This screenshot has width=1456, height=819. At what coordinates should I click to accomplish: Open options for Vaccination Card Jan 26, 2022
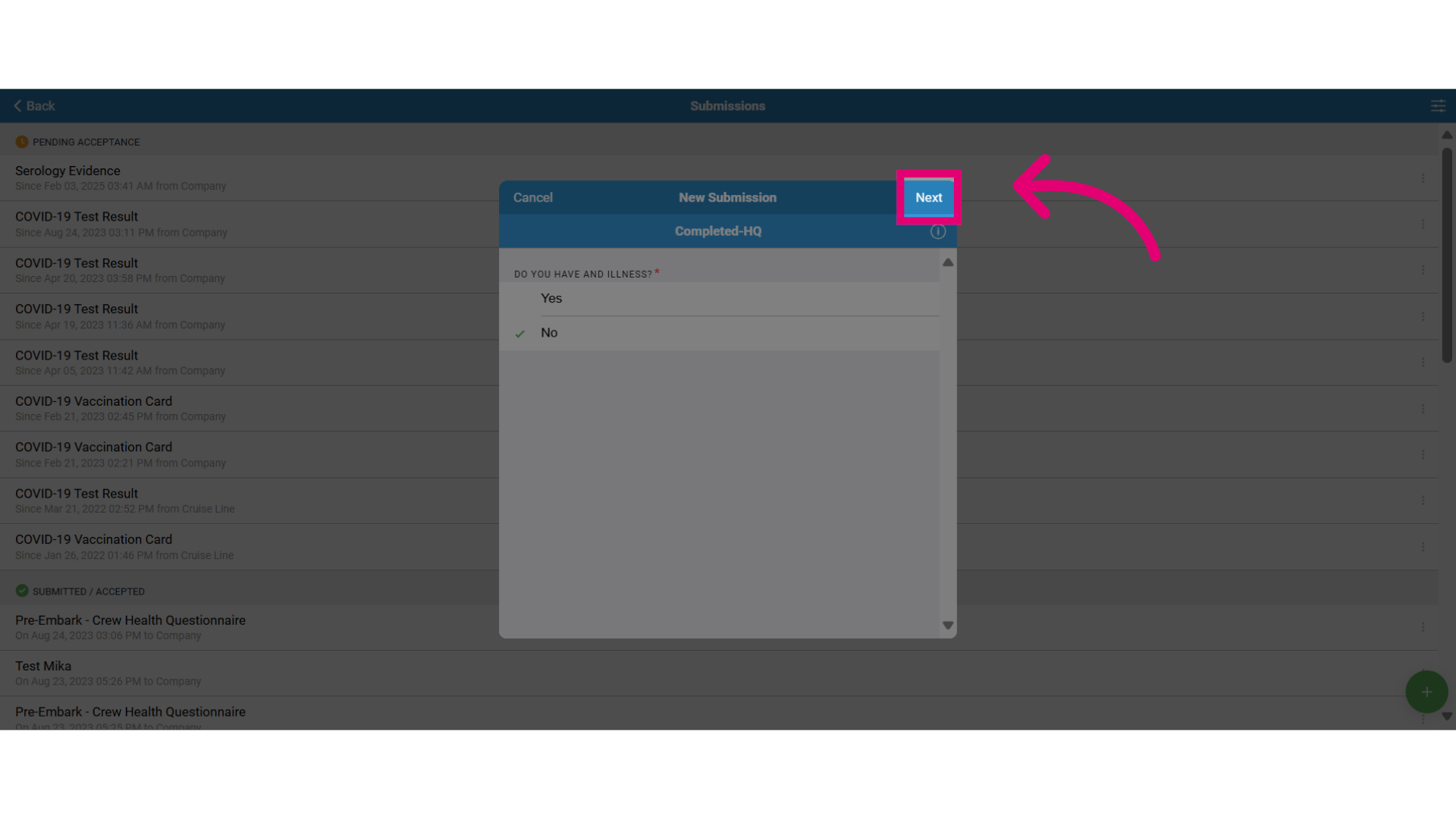pyautogui.click(x=1423, y=547)
